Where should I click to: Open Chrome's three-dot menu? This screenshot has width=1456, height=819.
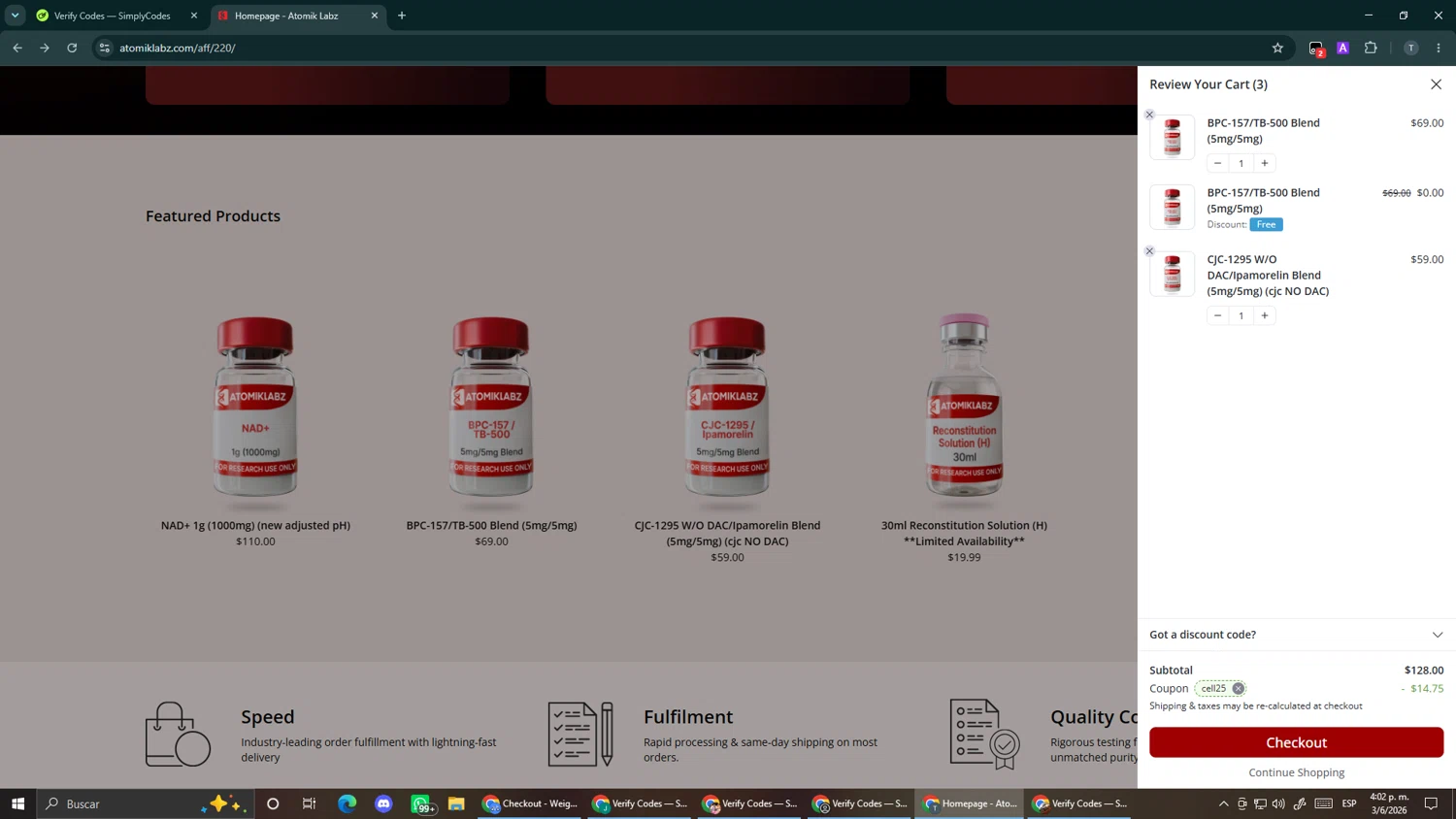coord(1439,48)
